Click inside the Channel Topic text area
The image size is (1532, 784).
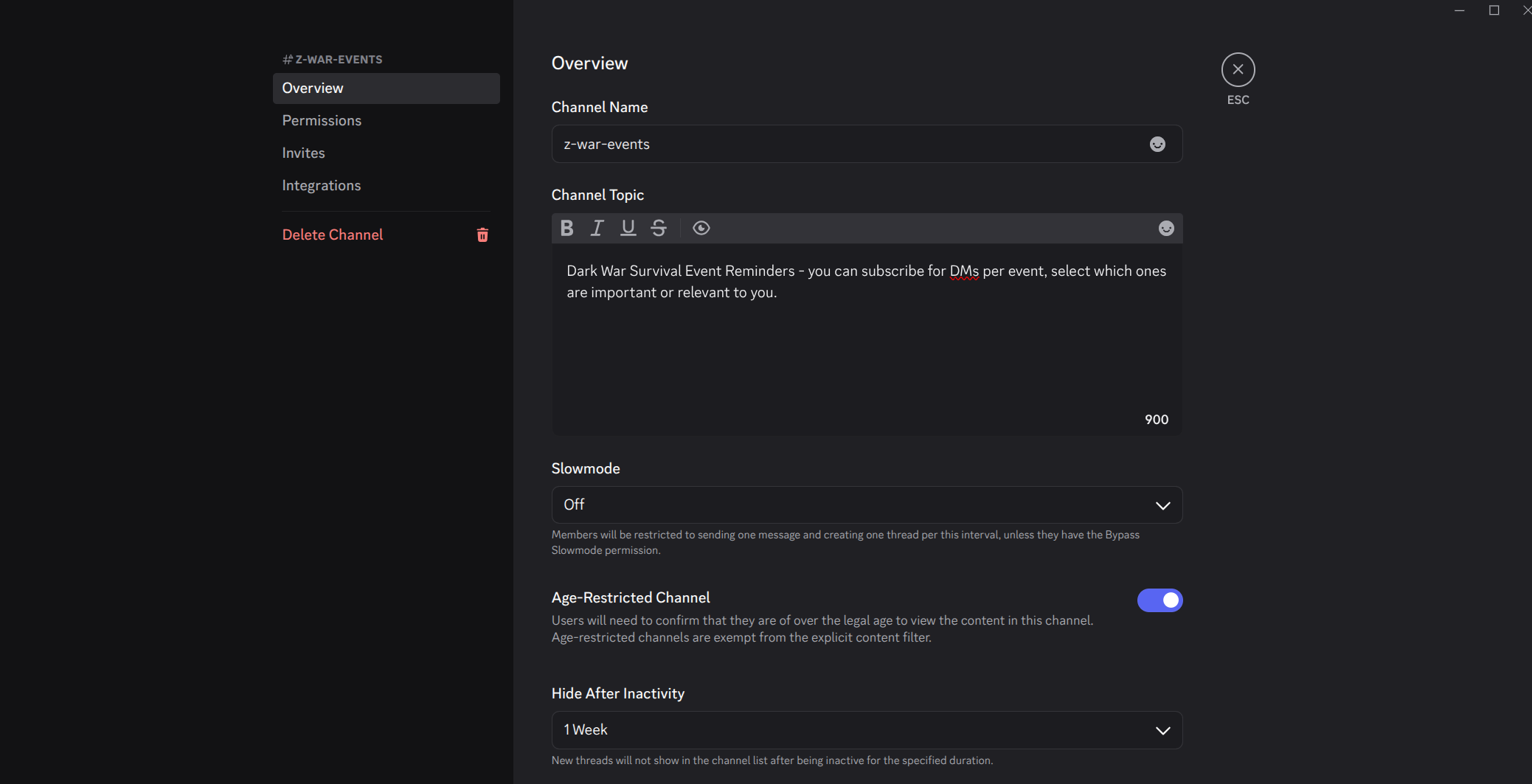point(867,339)
